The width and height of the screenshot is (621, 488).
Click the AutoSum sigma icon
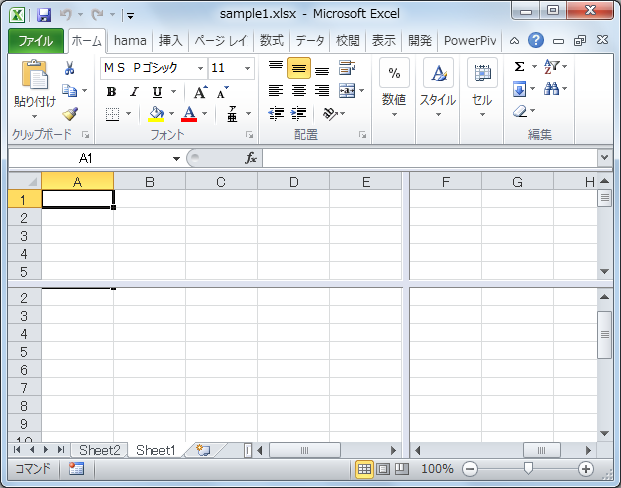pyautogui.click(x=519, y=67)
